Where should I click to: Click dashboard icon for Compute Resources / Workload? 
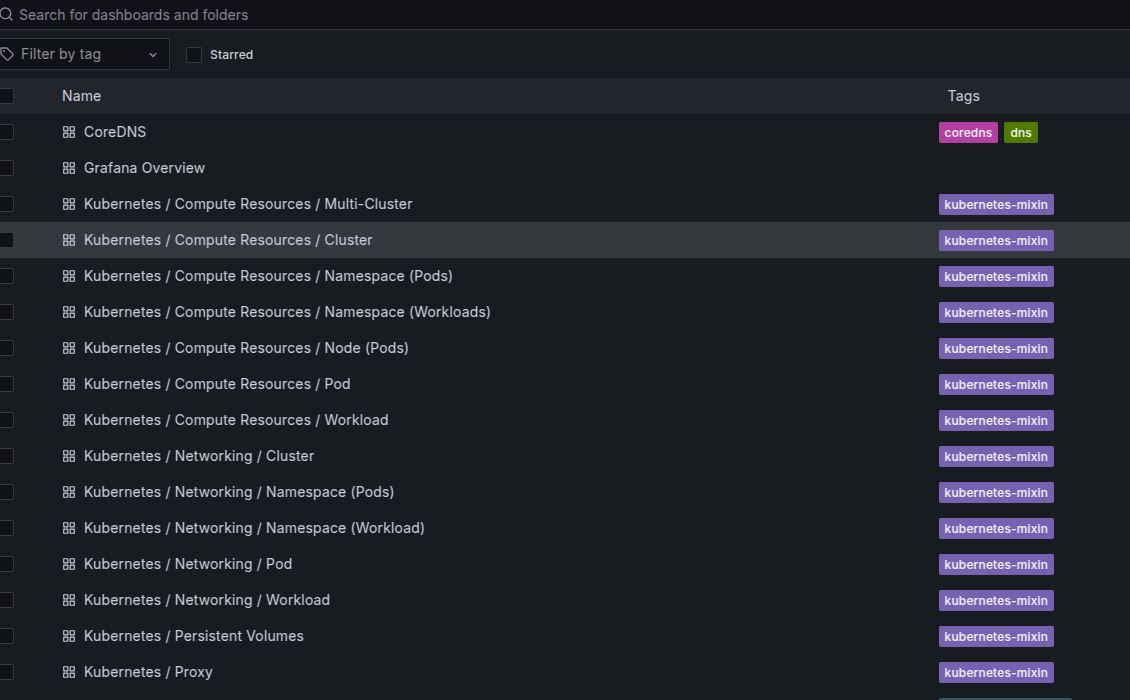pyautogui.click(x=69, y=420)
